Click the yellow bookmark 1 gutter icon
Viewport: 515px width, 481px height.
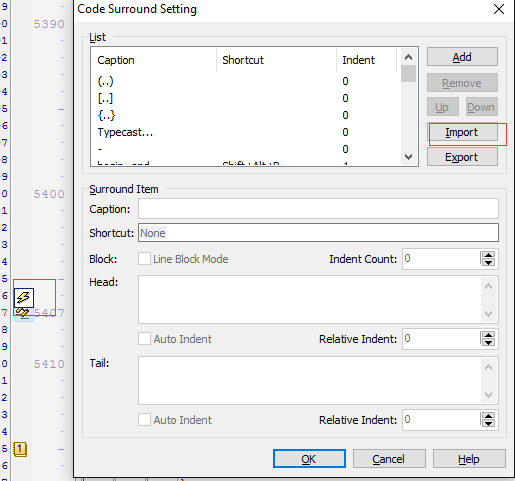pos(20,449)
